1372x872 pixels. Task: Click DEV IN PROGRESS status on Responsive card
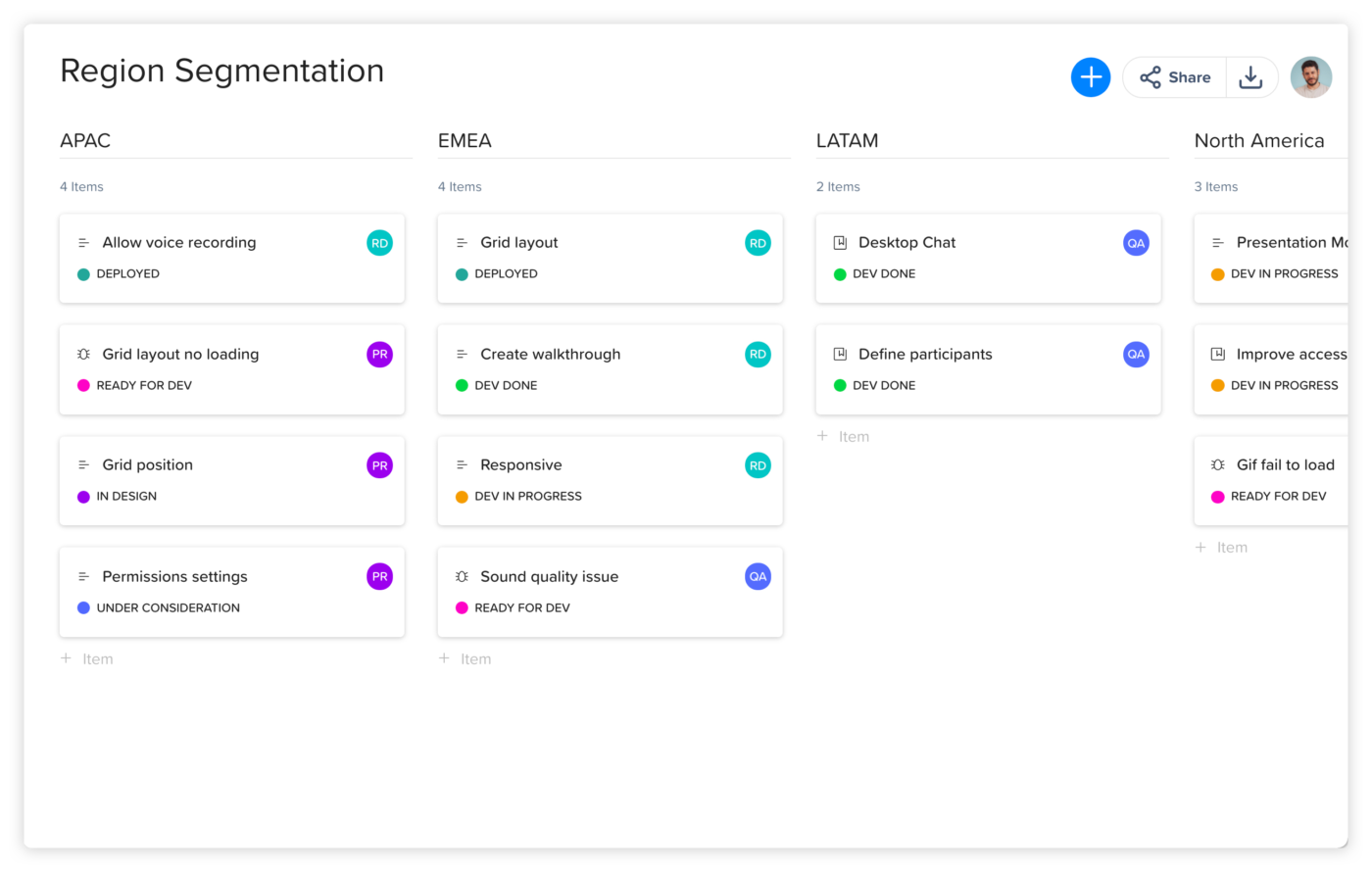pos(527,497)
